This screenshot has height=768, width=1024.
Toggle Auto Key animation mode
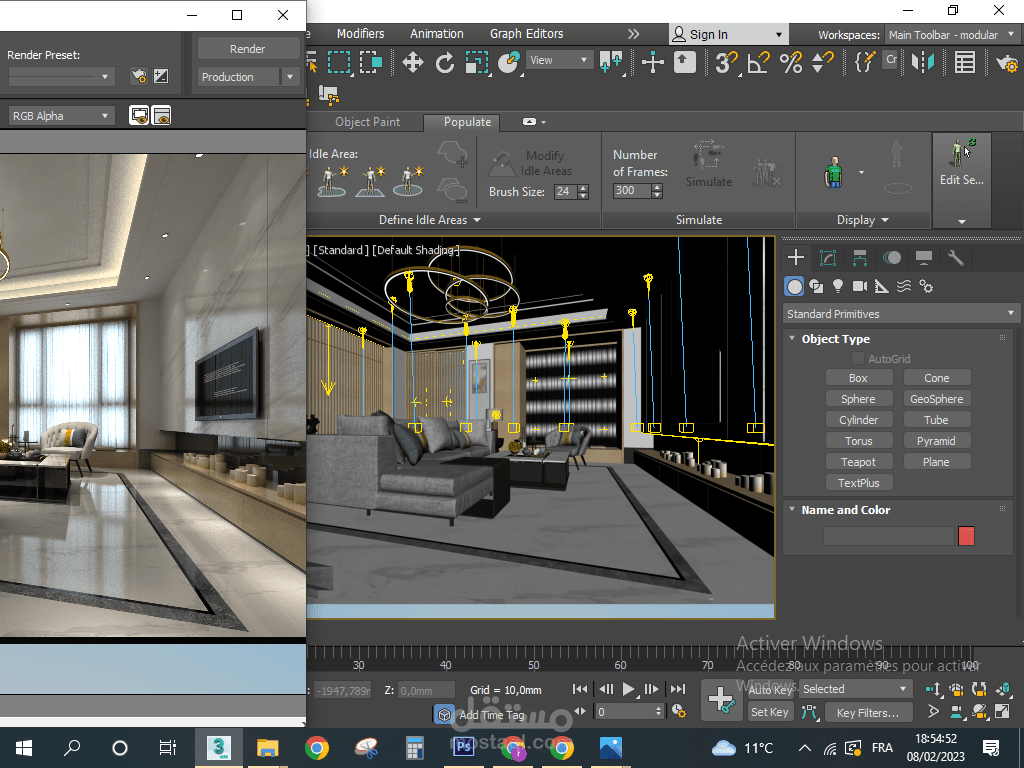pyautogui.click(x=771, y=690)
